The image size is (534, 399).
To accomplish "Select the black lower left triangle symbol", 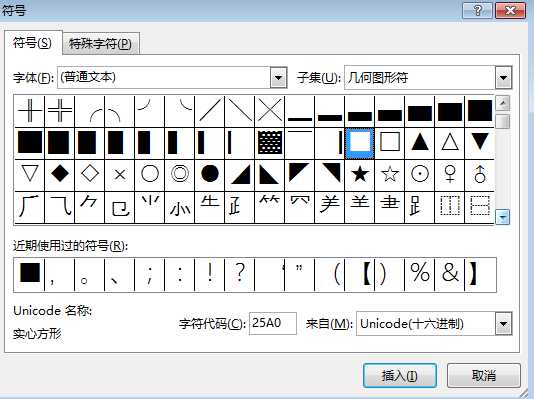I will tap(270, 175).
